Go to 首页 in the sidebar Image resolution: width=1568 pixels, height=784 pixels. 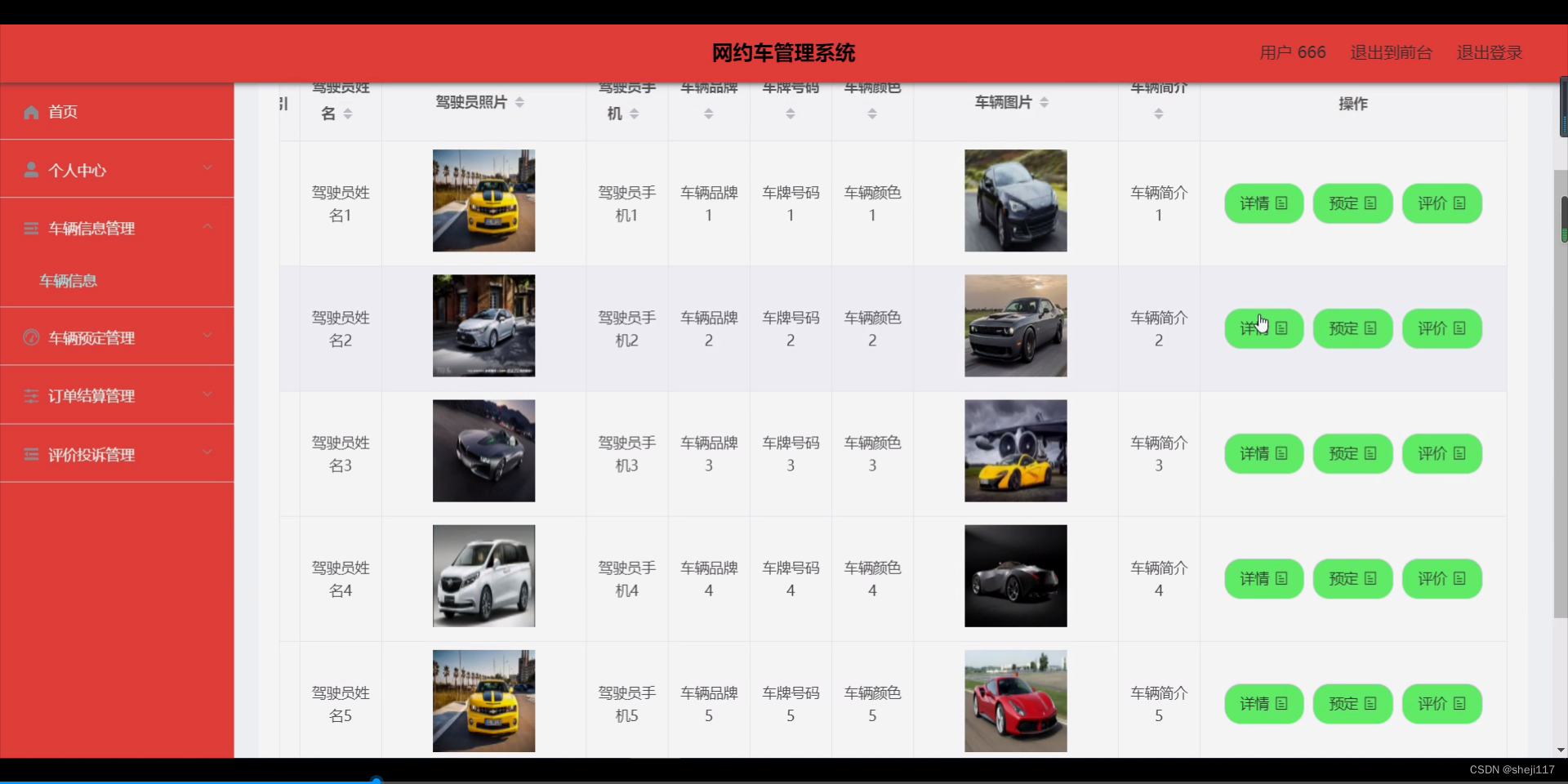[117, 111]
